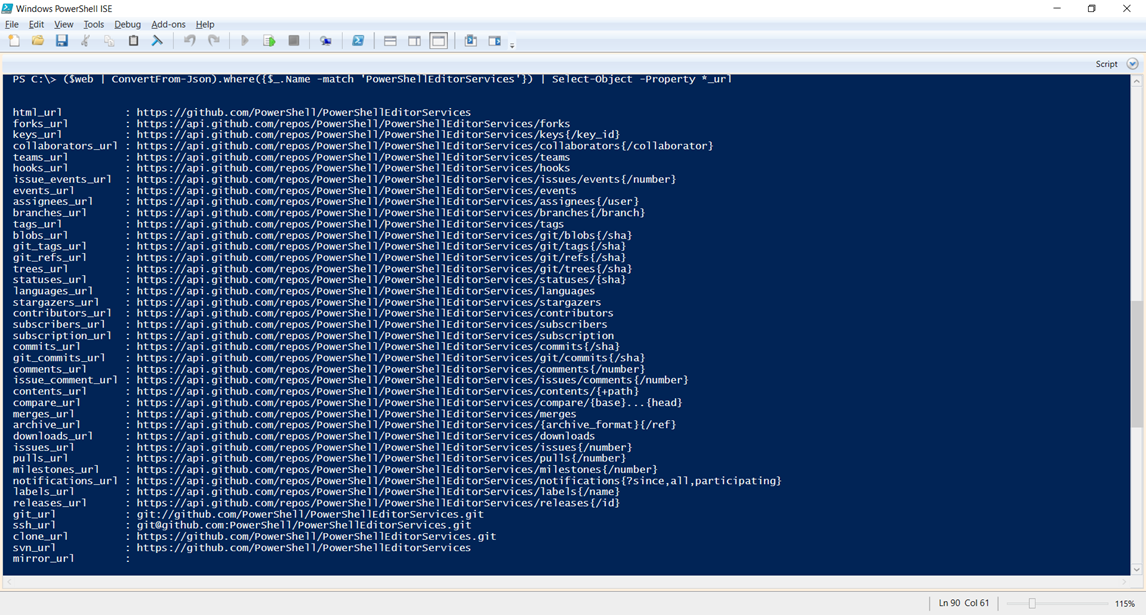
Task: Clear the Console Pane
Action: (x=158, y=40)
